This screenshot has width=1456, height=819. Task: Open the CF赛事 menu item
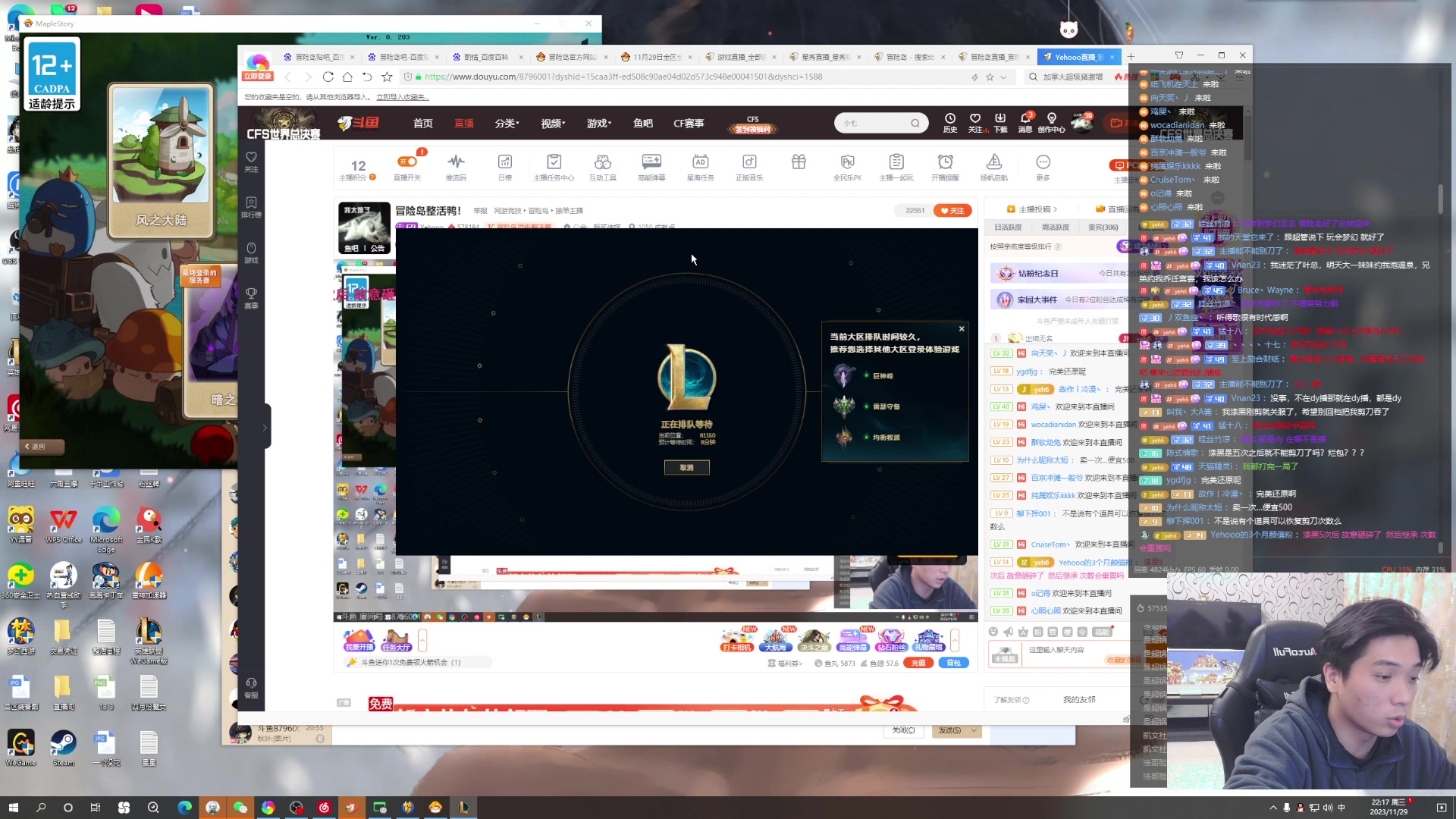[689, 123]
